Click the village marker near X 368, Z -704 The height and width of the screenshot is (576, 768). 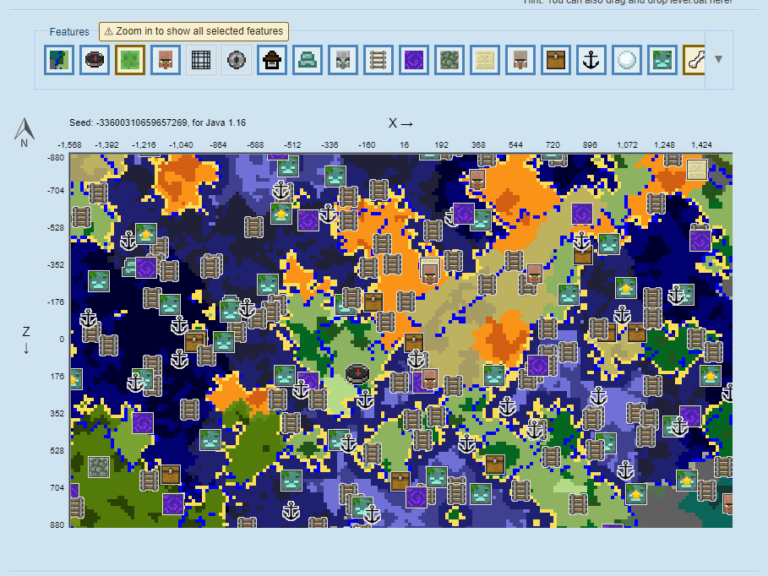click(478, 180)
